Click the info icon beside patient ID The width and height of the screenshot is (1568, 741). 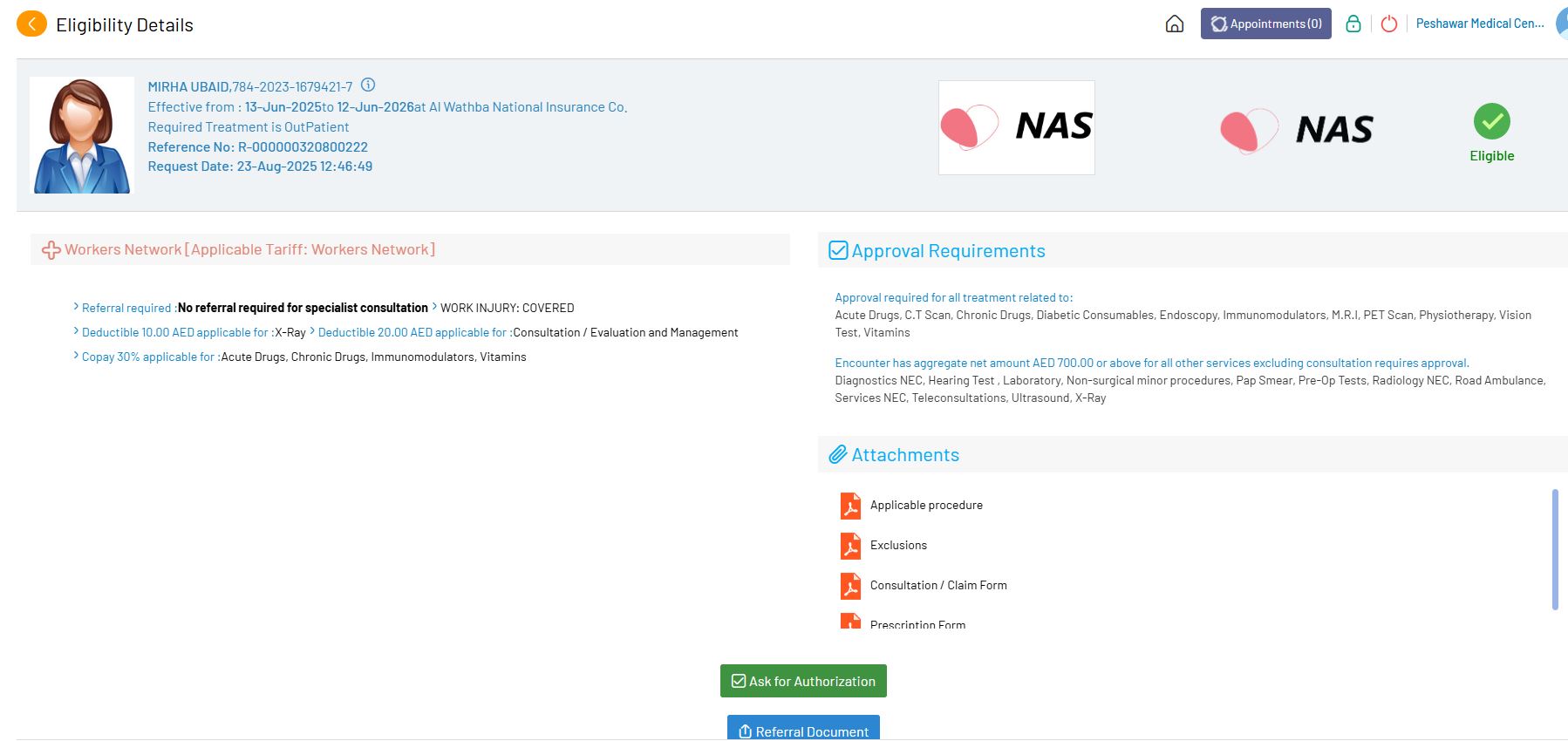(x=368, y=85)
